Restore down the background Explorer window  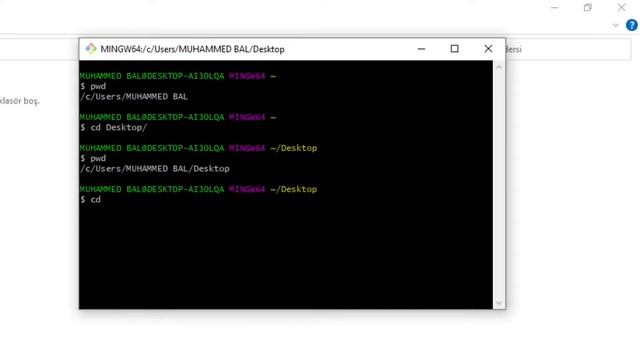tap(587, 7)
